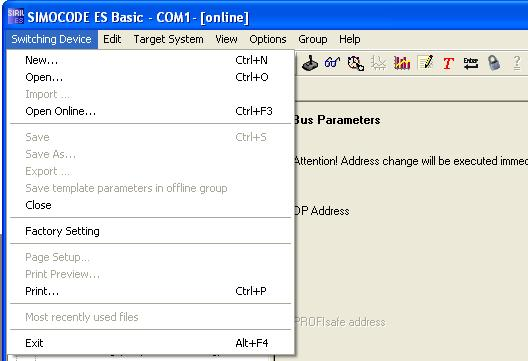Choose Factory Setting from the menu
Viewport: 528px width, 361px height.
coord(151,231)
